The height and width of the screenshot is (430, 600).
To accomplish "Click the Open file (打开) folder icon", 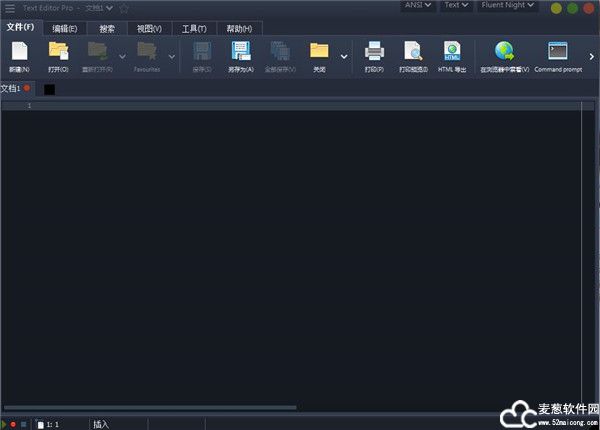I will 58,51.
